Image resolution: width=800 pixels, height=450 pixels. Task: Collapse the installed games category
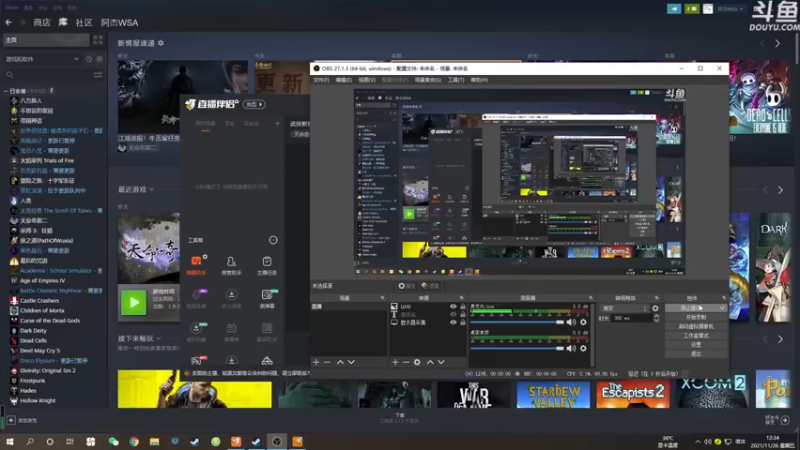coord(6,91)
